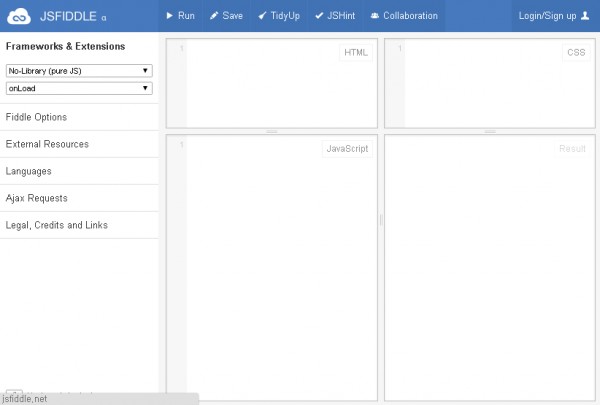Click the Run play icon

tap(170, 16)
